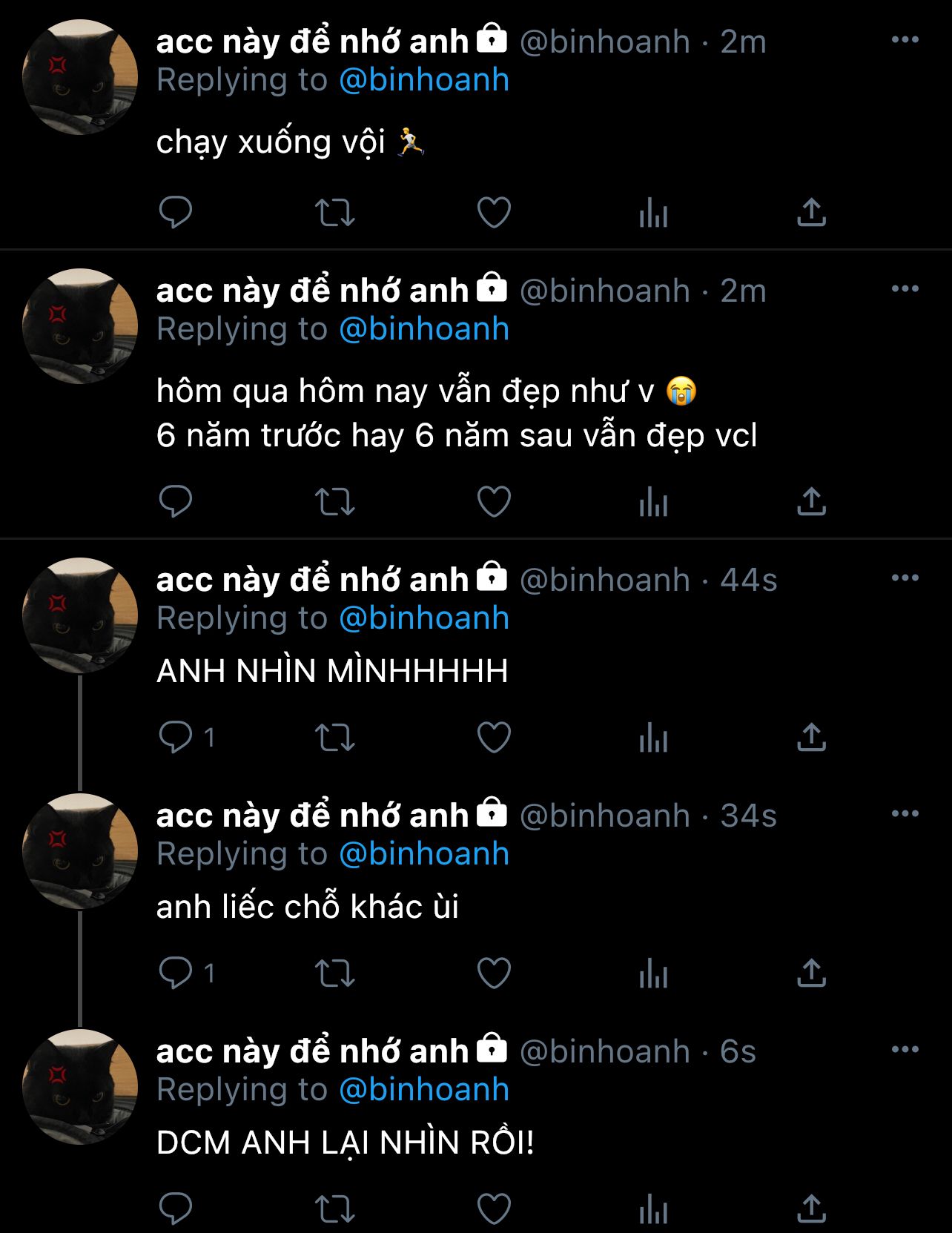Share the "ANH NHÌN MÌNHHHHH" tweet

point(812,738)
